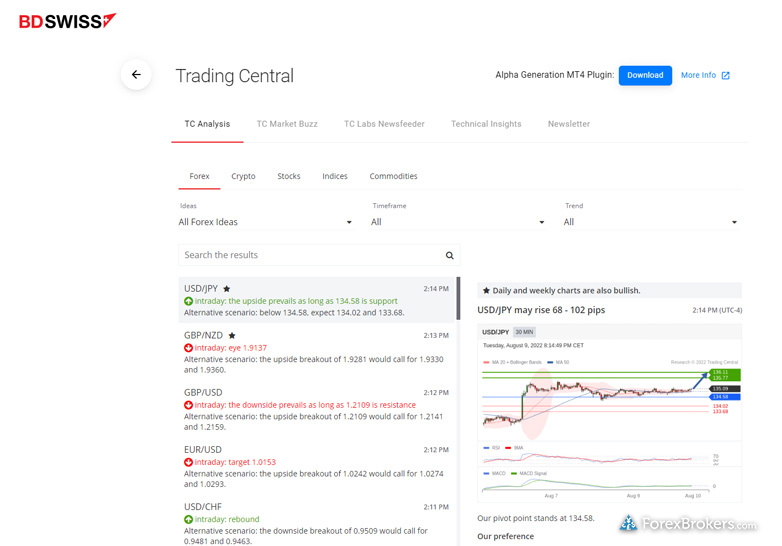Select the Stocks asset tab

click(x=289, y=176)
